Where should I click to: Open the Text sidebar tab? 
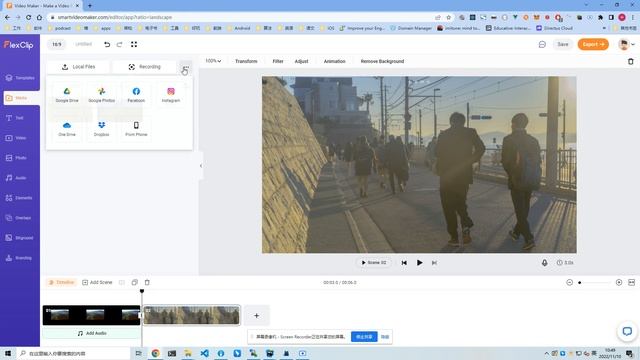20,118
